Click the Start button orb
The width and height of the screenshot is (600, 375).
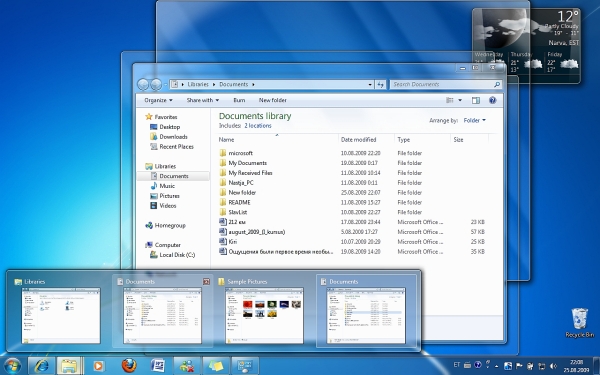tap(12, 366)
